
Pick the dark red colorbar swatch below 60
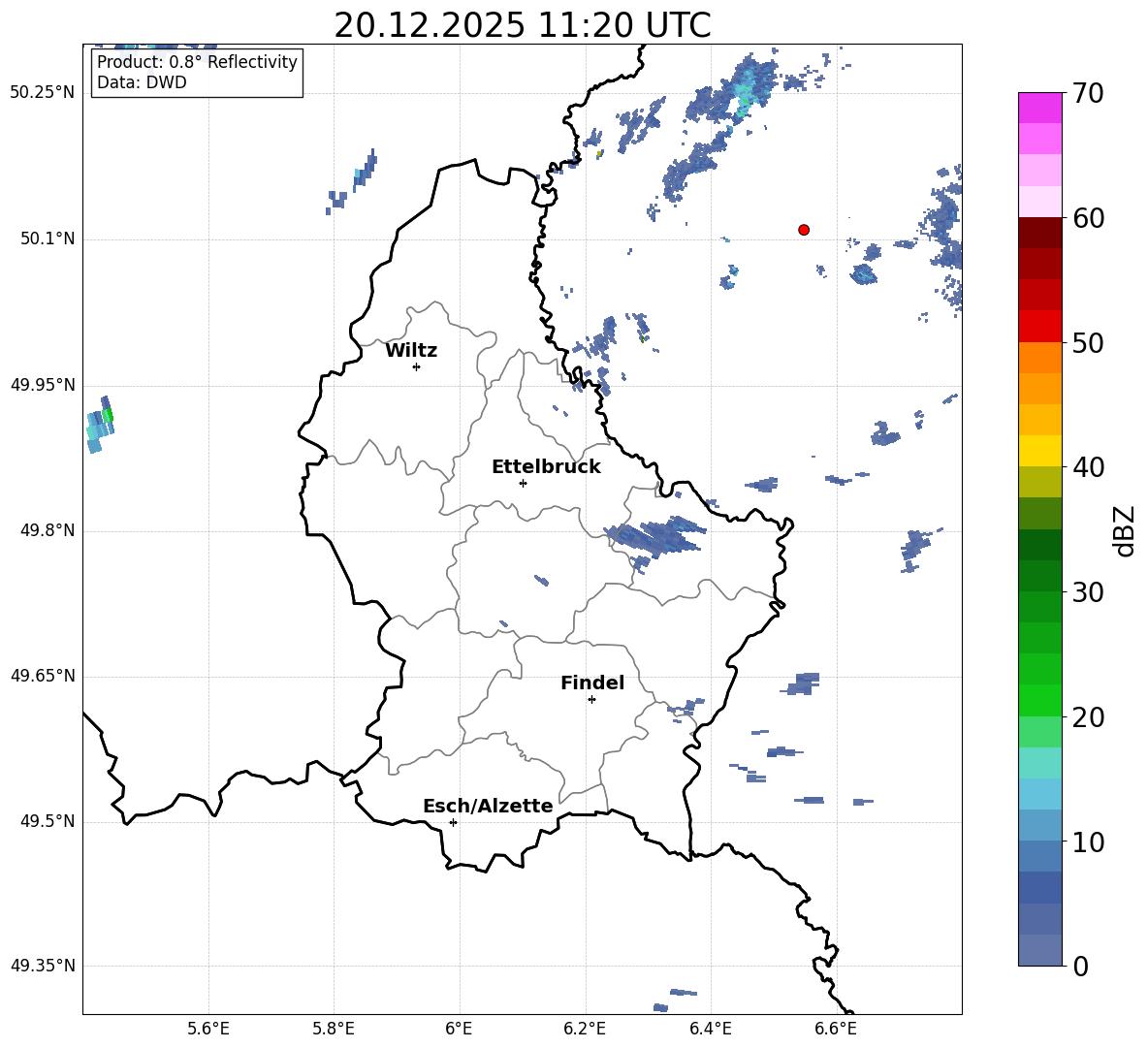1039,233
